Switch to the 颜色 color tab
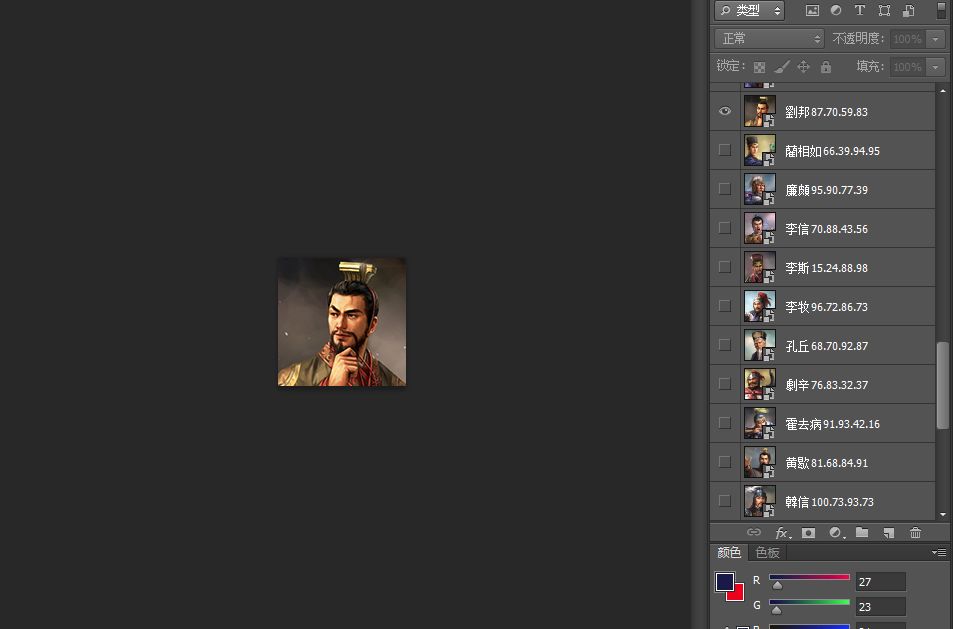The height and width of the screenshot is (629, 953). pos(729,552)
